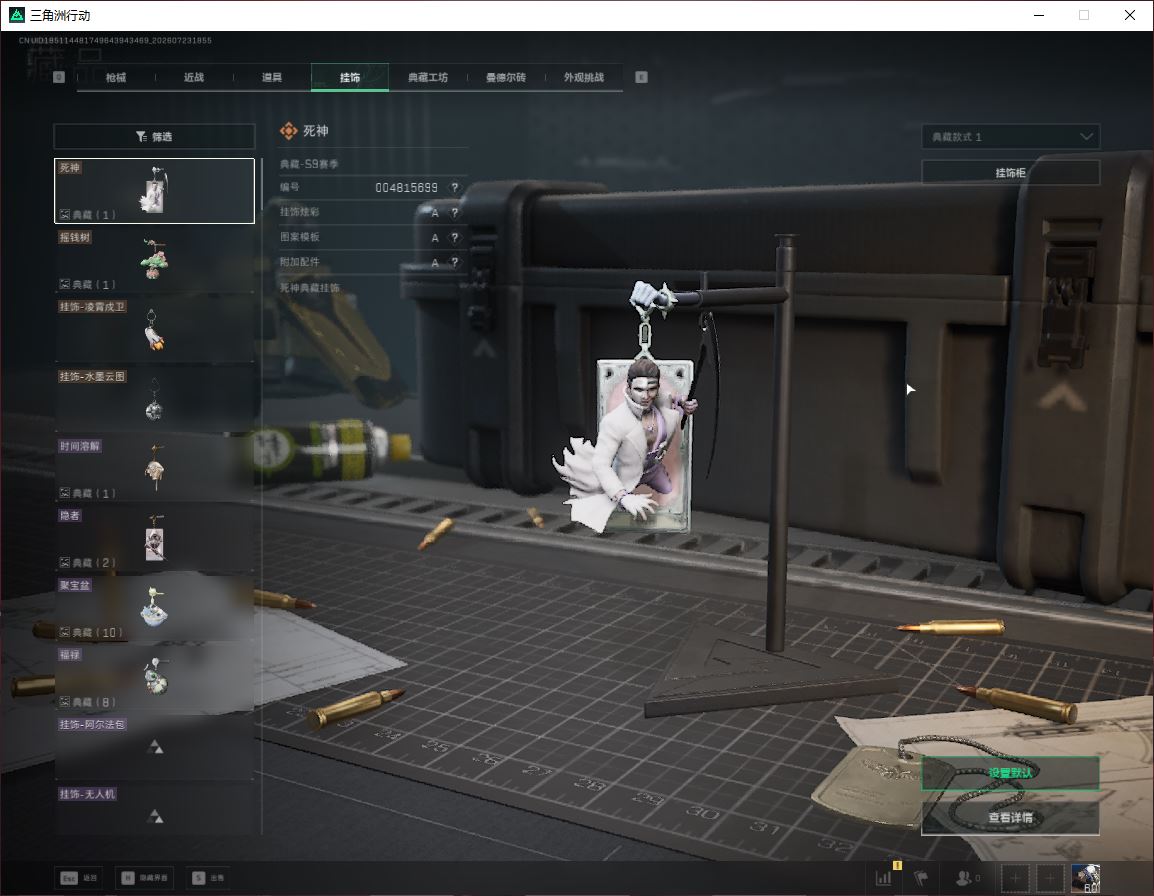The image size is (1154, 896).
Task: Select the 挂饰-阿尔法包 item
Action: 155,747
